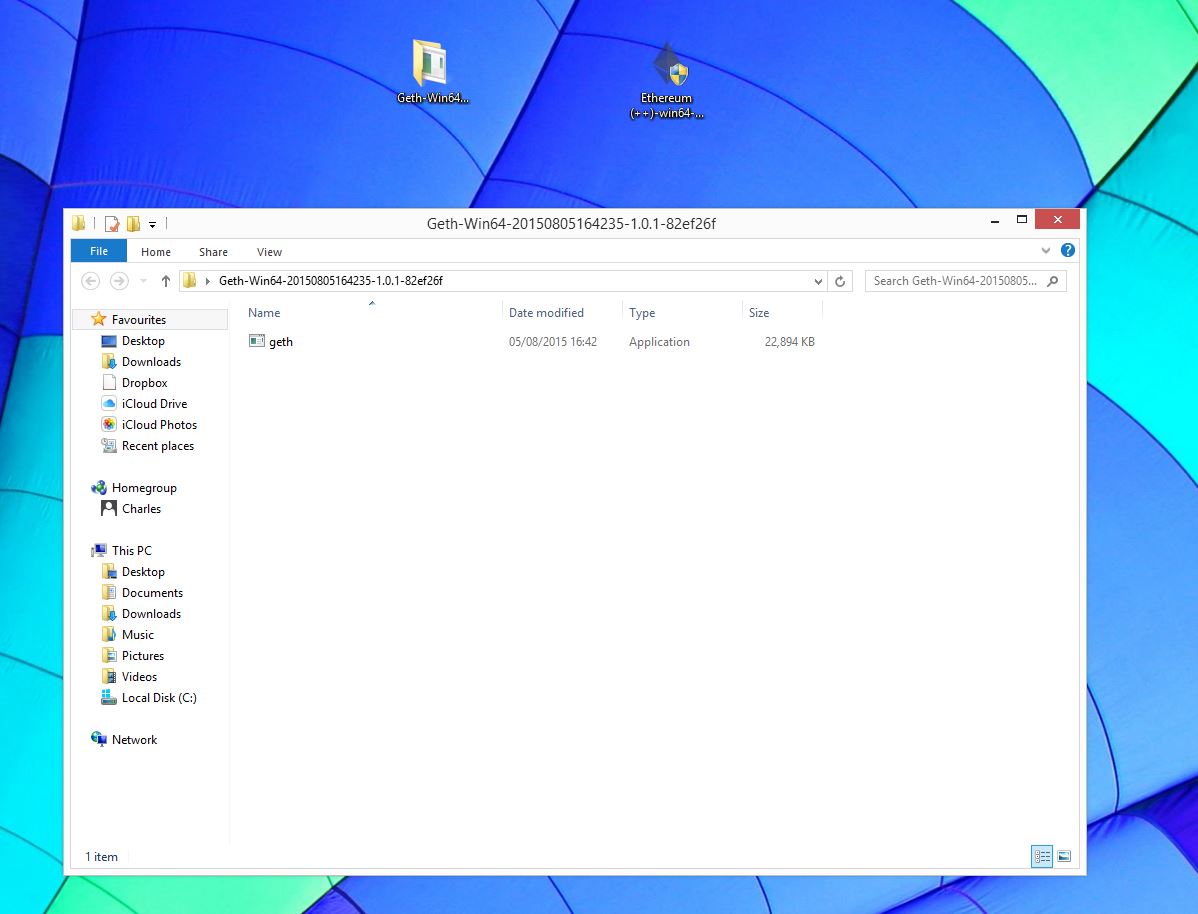This screenshot has height=914, width=1198.
Task: Expand the address bar breadcrumb arrow
Action: [x=207, y=281]
